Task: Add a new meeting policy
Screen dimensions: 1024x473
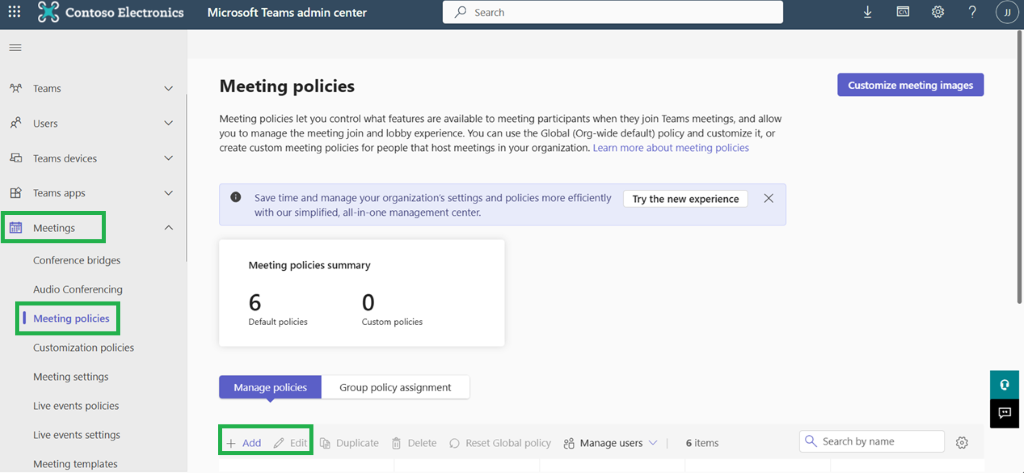Action: pos(244,442)
